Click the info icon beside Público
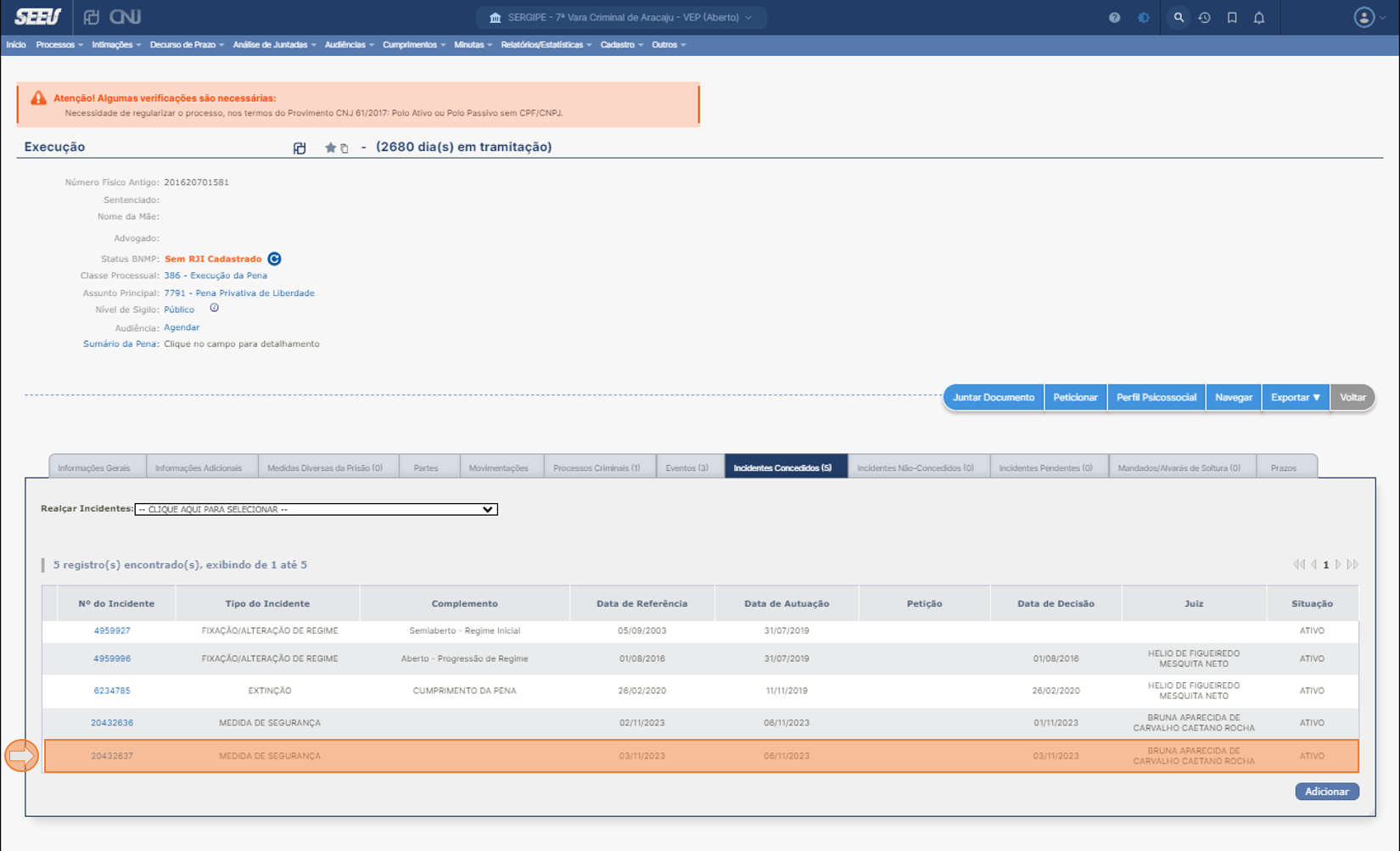Image resolution: width=1400 pixels, height=851 pixels. (215, 308)
